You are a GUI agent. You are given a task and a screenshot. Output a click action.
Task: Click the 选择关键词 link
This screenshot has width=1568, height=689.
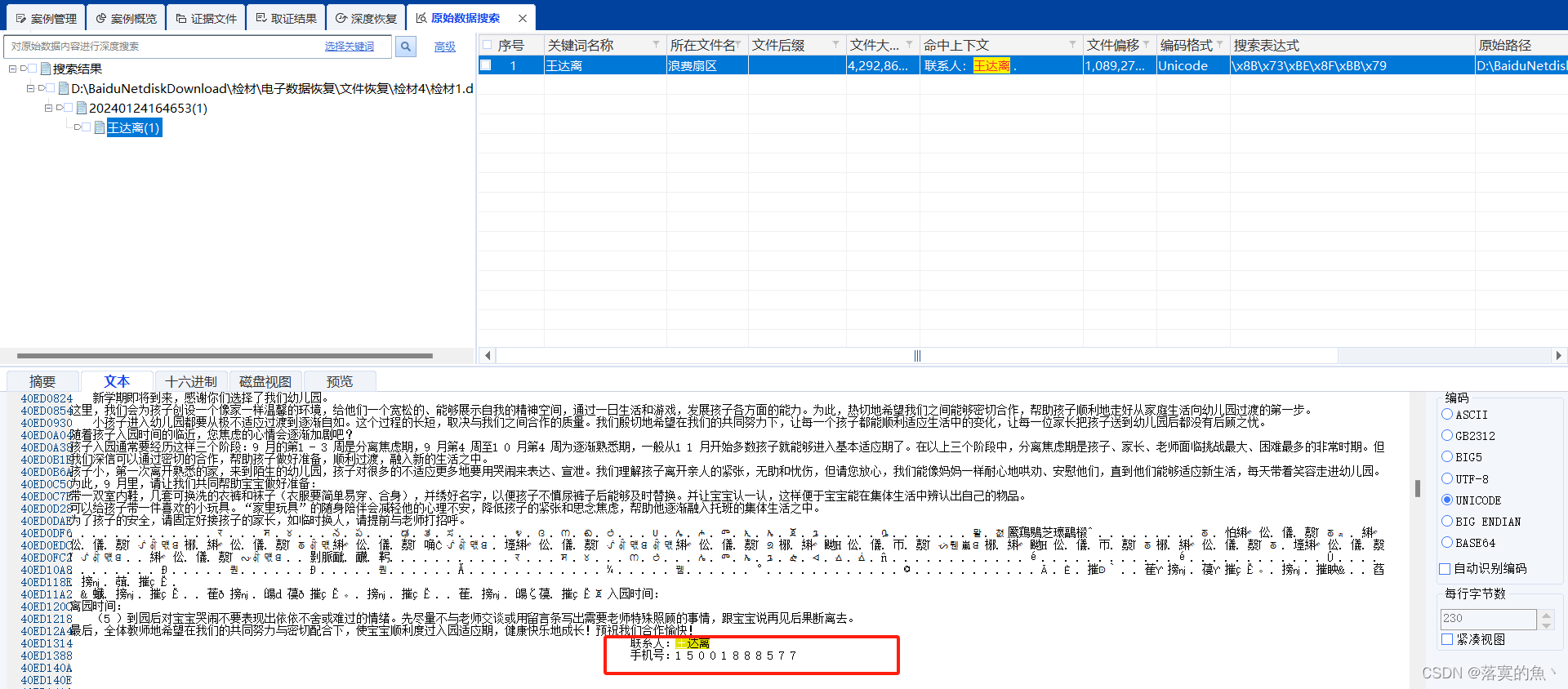349,47
